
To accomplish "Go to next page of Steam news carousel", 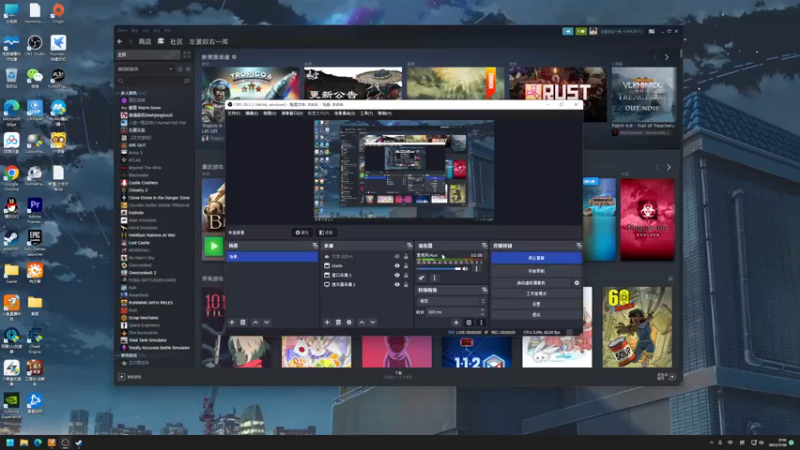I will coord(666,57).
